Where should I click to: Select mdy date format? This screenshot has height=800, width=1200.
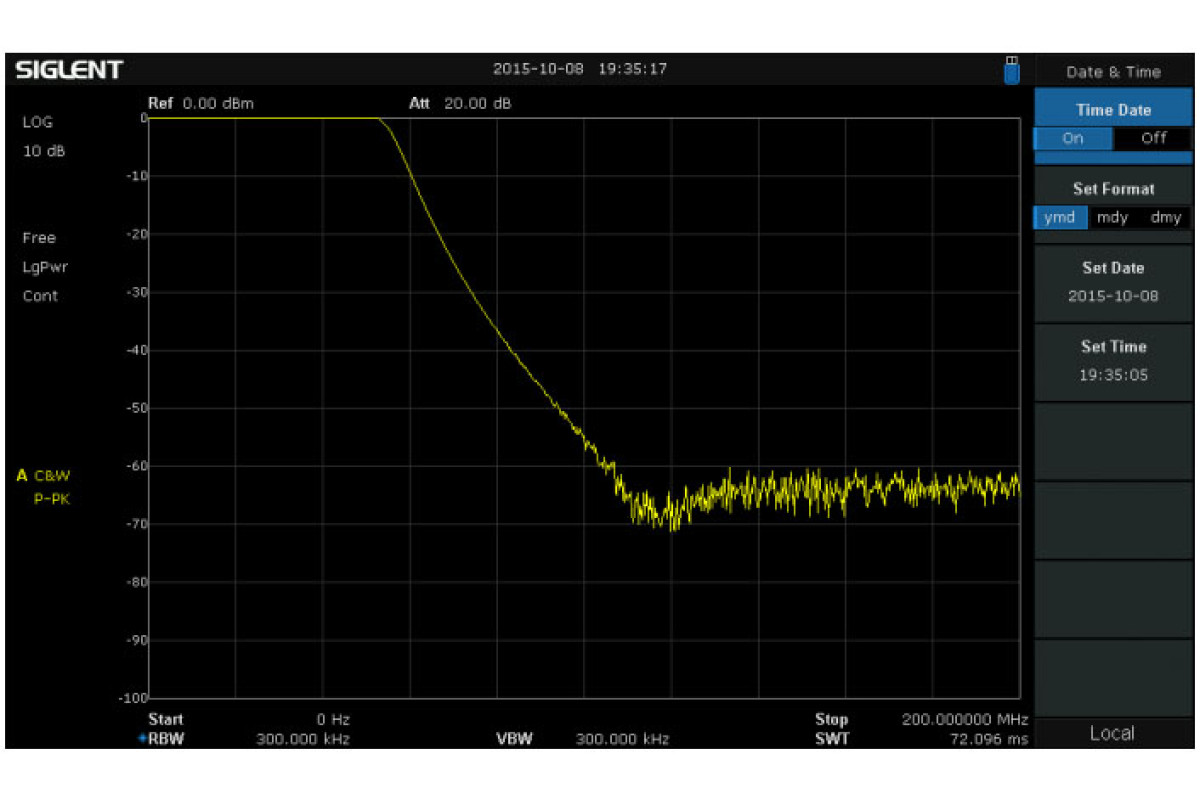[x=1112, y=217]
